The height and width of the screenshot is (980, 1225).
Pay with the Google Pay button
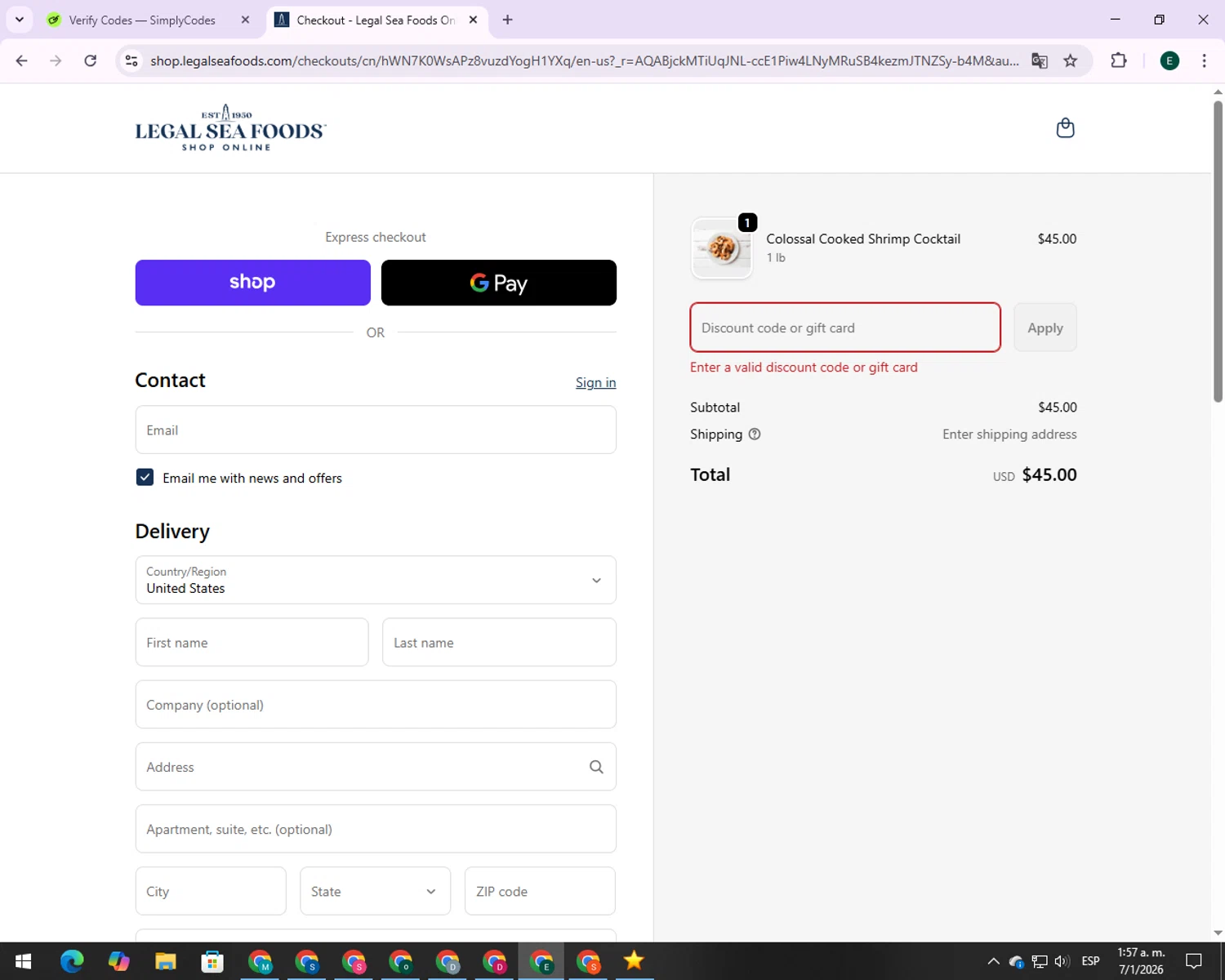pyautogui.click(x=499, y=283)
